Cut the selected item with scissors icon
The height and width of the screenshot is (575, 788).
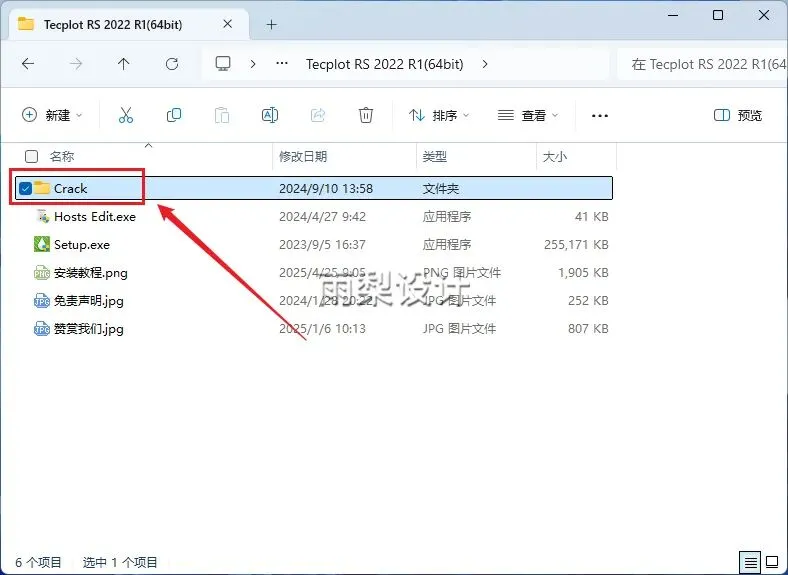click(x=126, y=115)
